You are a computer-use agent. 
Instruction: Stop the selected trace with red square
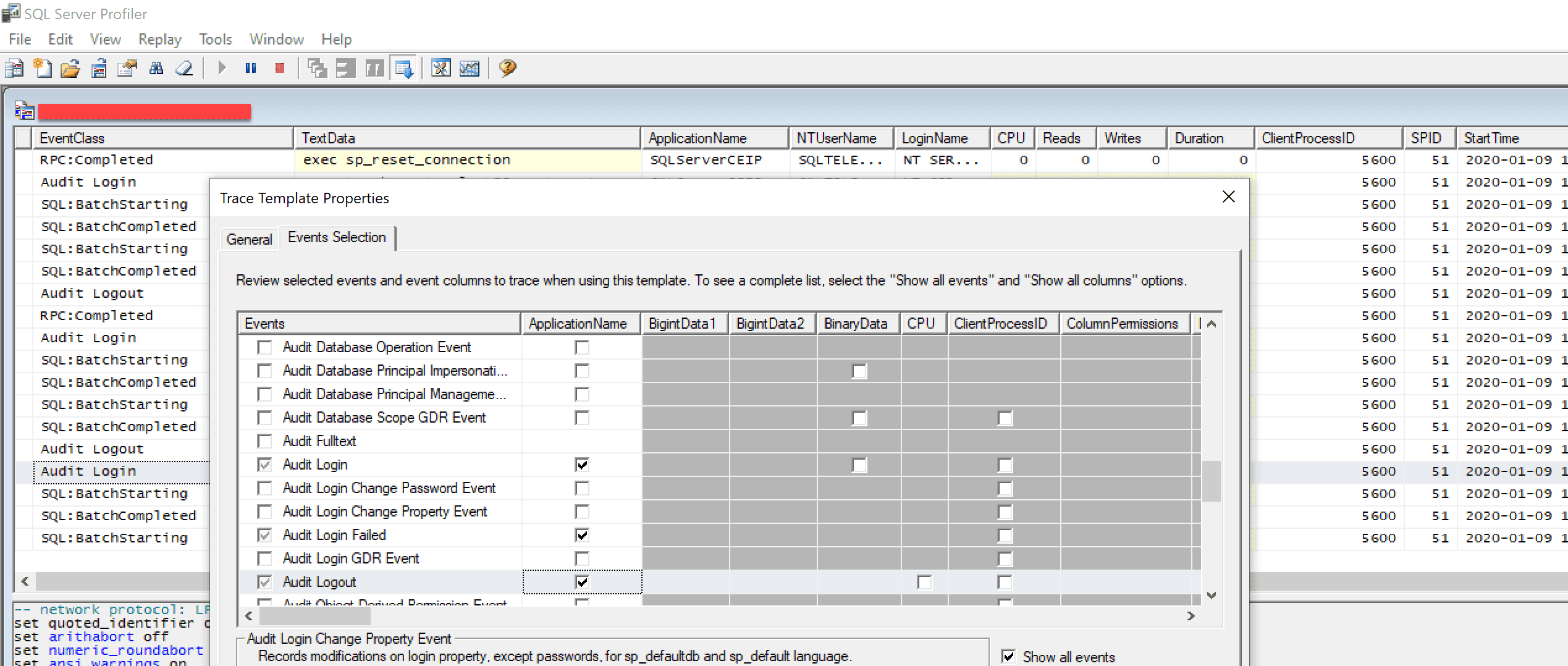280,68
